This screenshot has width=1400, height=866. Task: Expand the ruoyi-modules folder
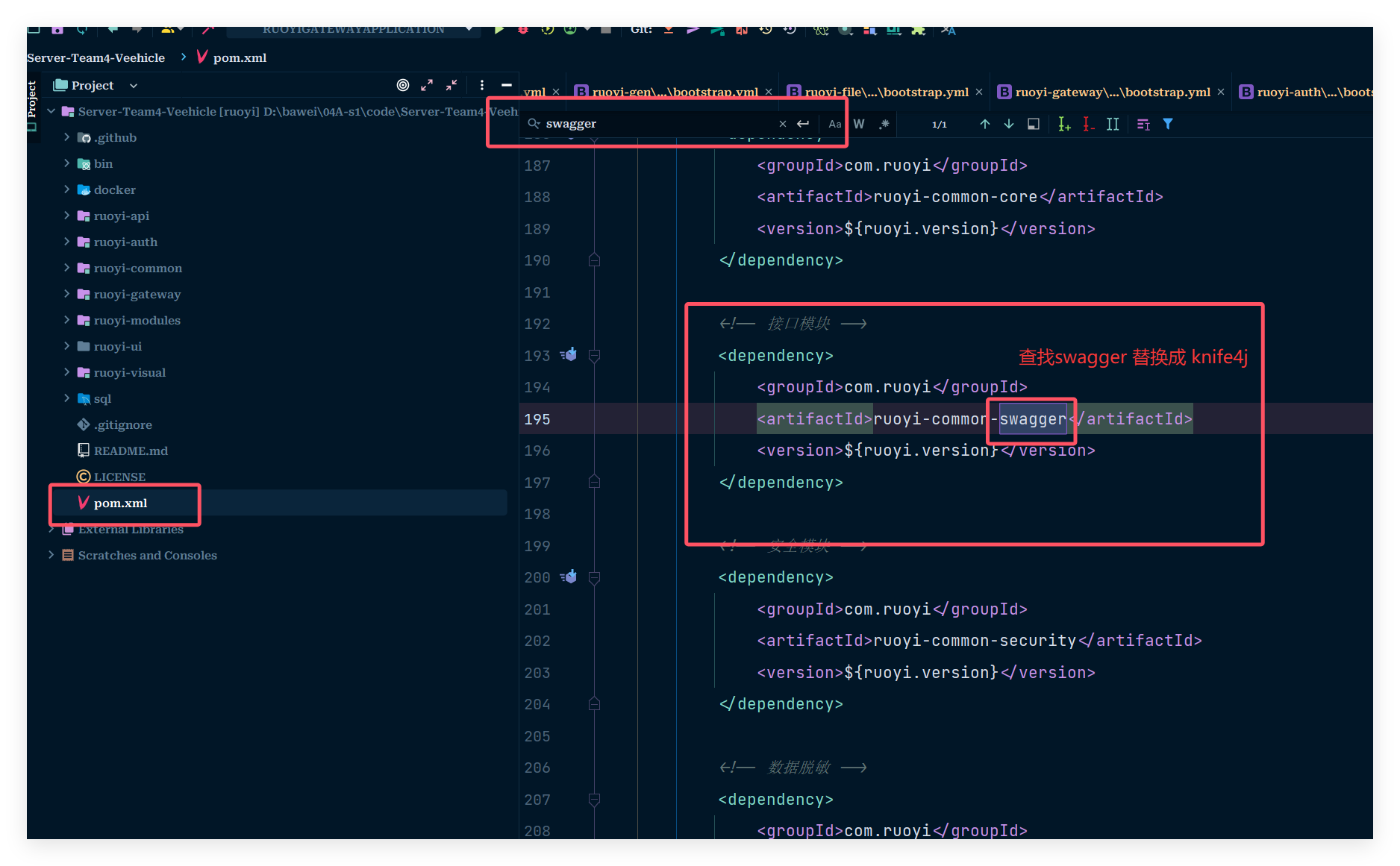(66, 320)
